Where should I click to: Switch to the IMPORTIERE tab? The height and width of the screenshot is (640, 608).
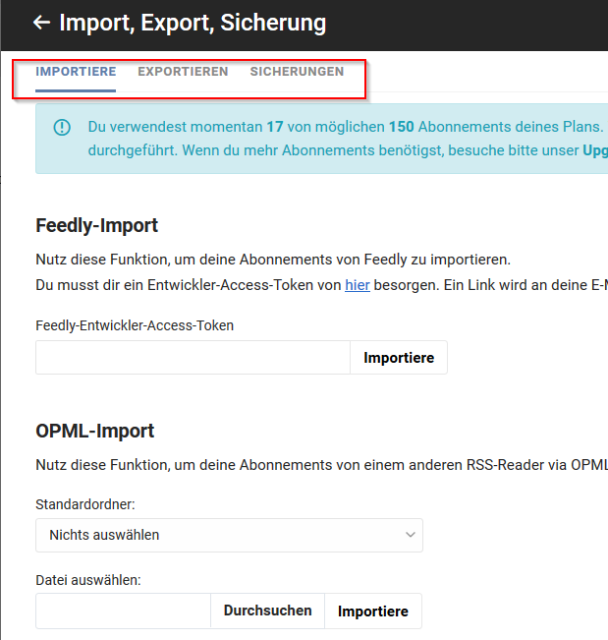(x=75, y=72)
